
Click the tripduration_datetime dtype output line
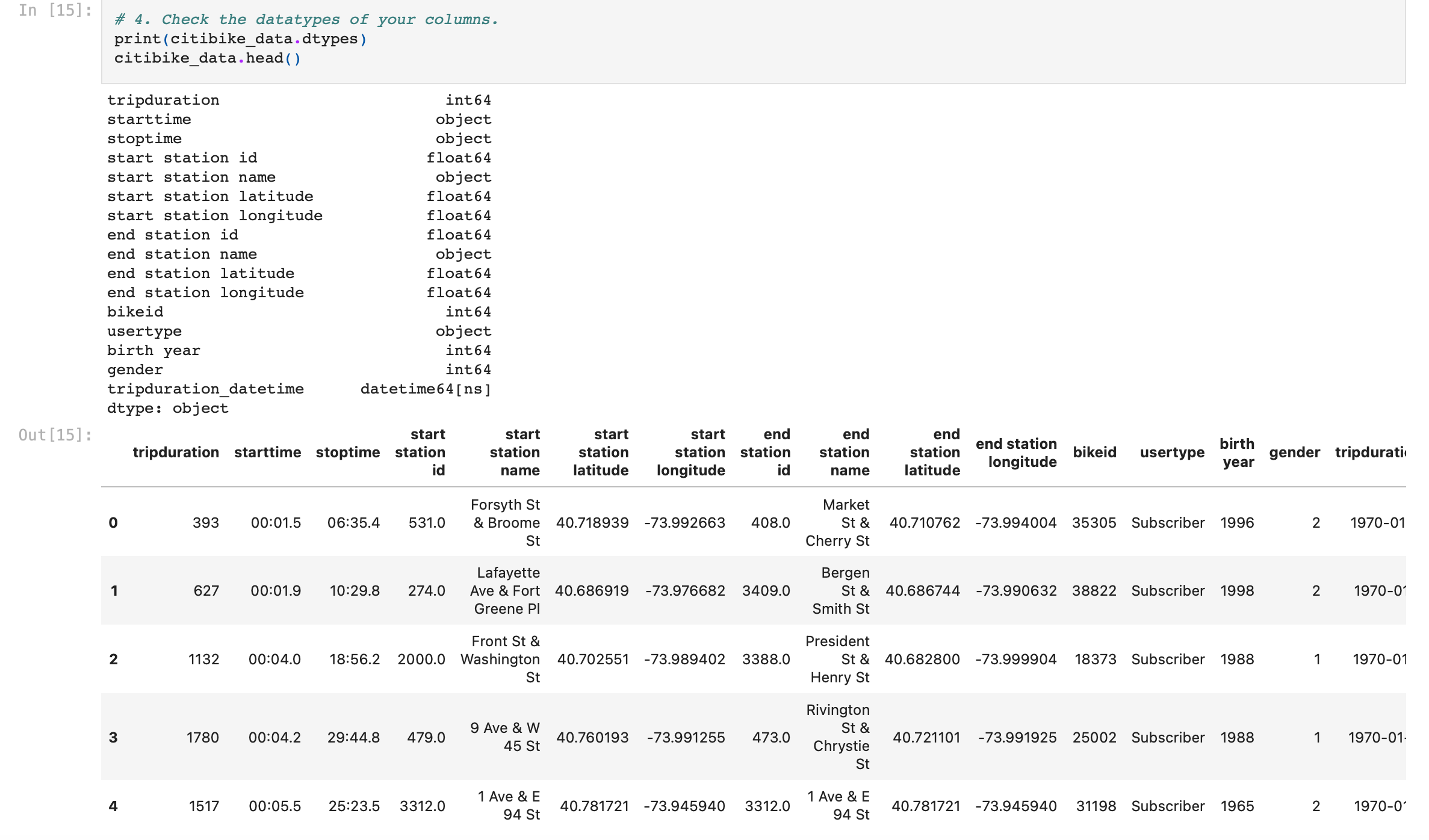click(x=299, y=389)
